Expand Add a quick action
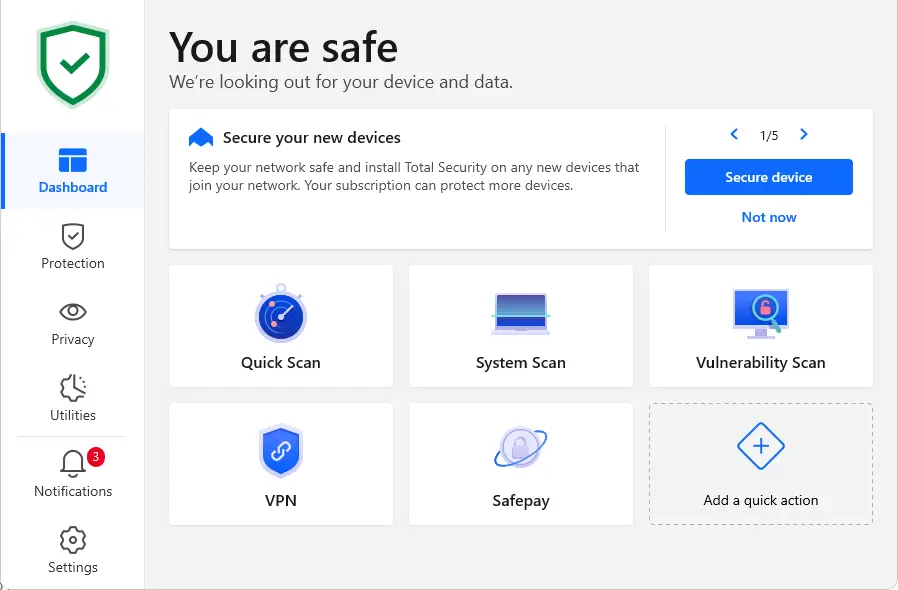The width and height of the screenshot is (898, 590). pyautogui.click(x=760, y=463)
